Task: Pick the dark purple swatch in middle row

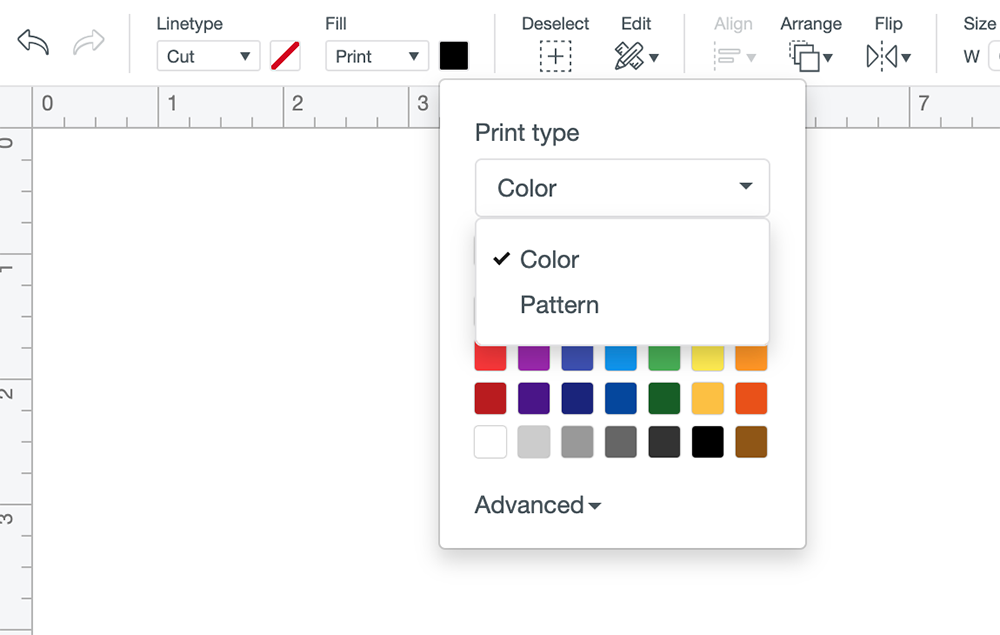Action: click(534, 398)
